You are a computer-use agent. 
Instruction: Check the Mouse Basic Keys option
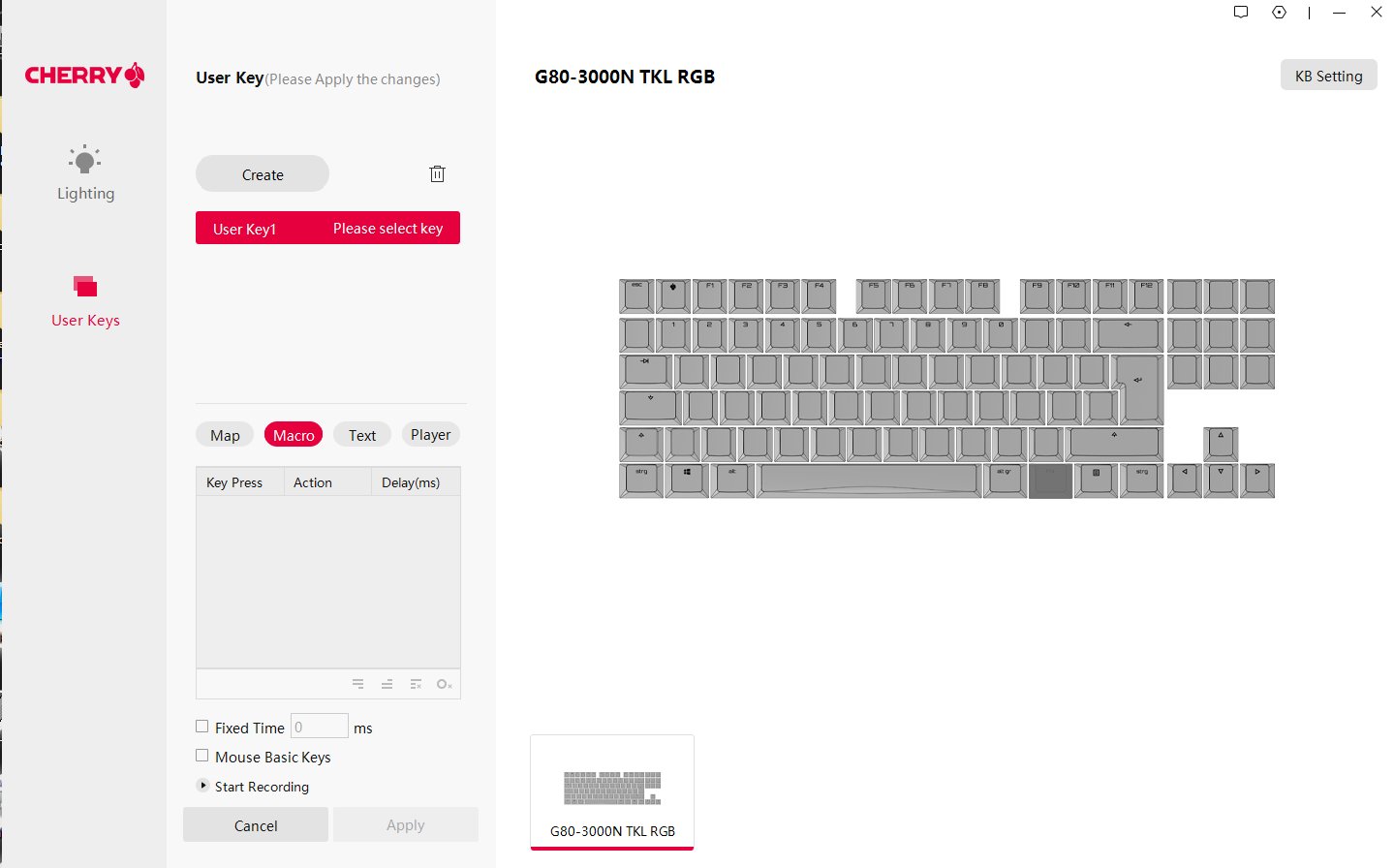coord(202,756)
